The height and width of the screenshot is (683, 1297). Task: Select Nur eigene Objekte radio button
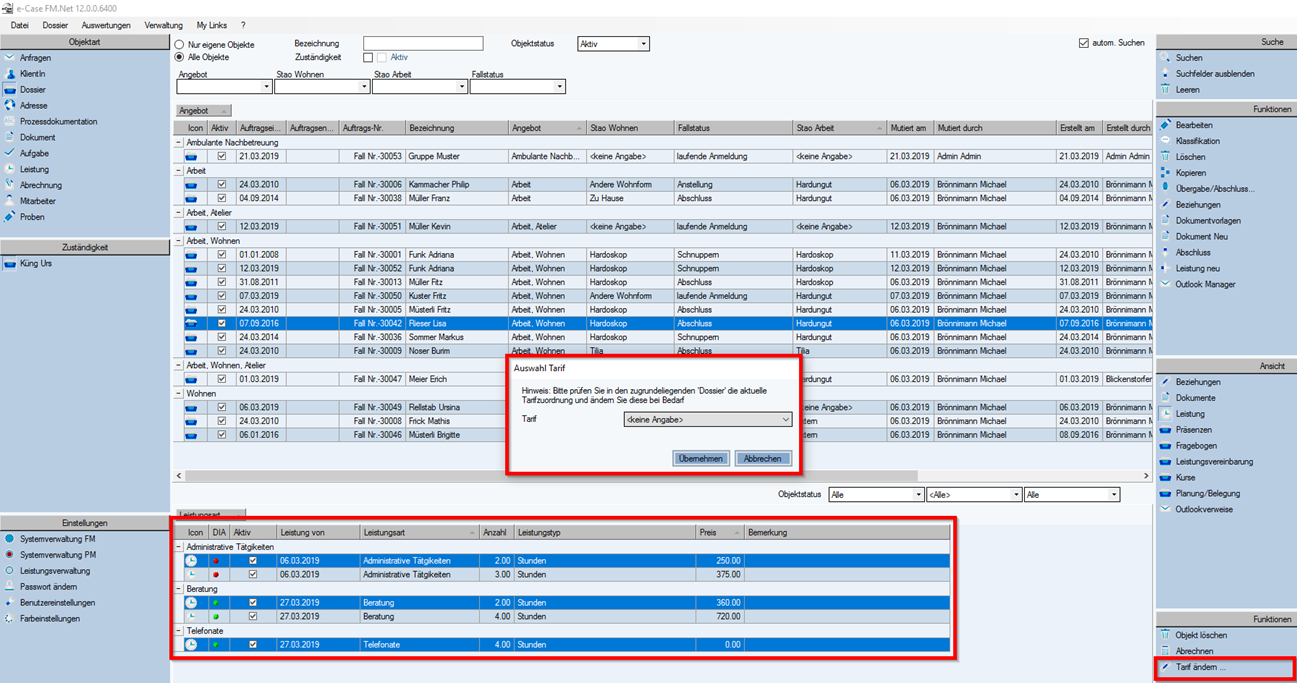pos(180,45)
